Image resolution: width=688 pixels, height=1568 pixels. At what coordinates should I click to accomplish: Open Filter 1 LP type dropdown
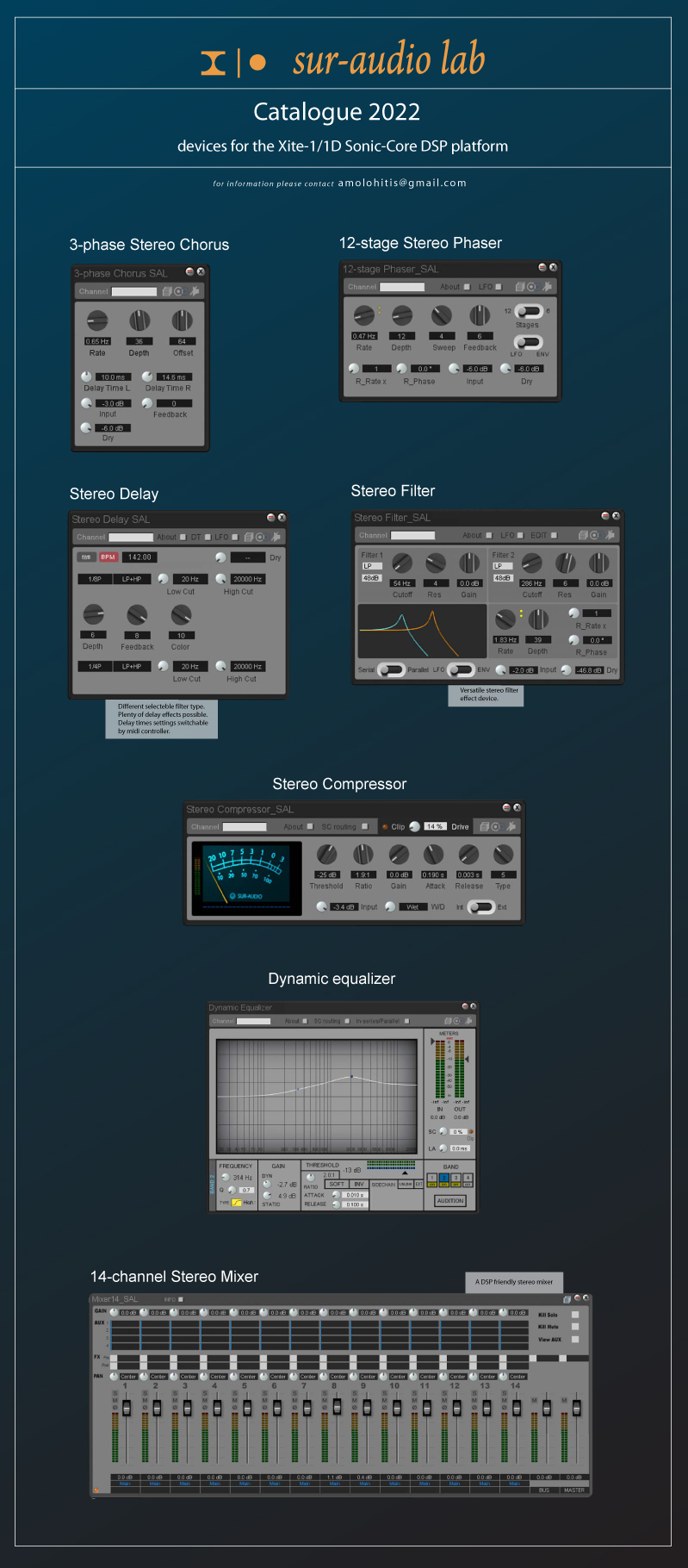tap(371, 566)
